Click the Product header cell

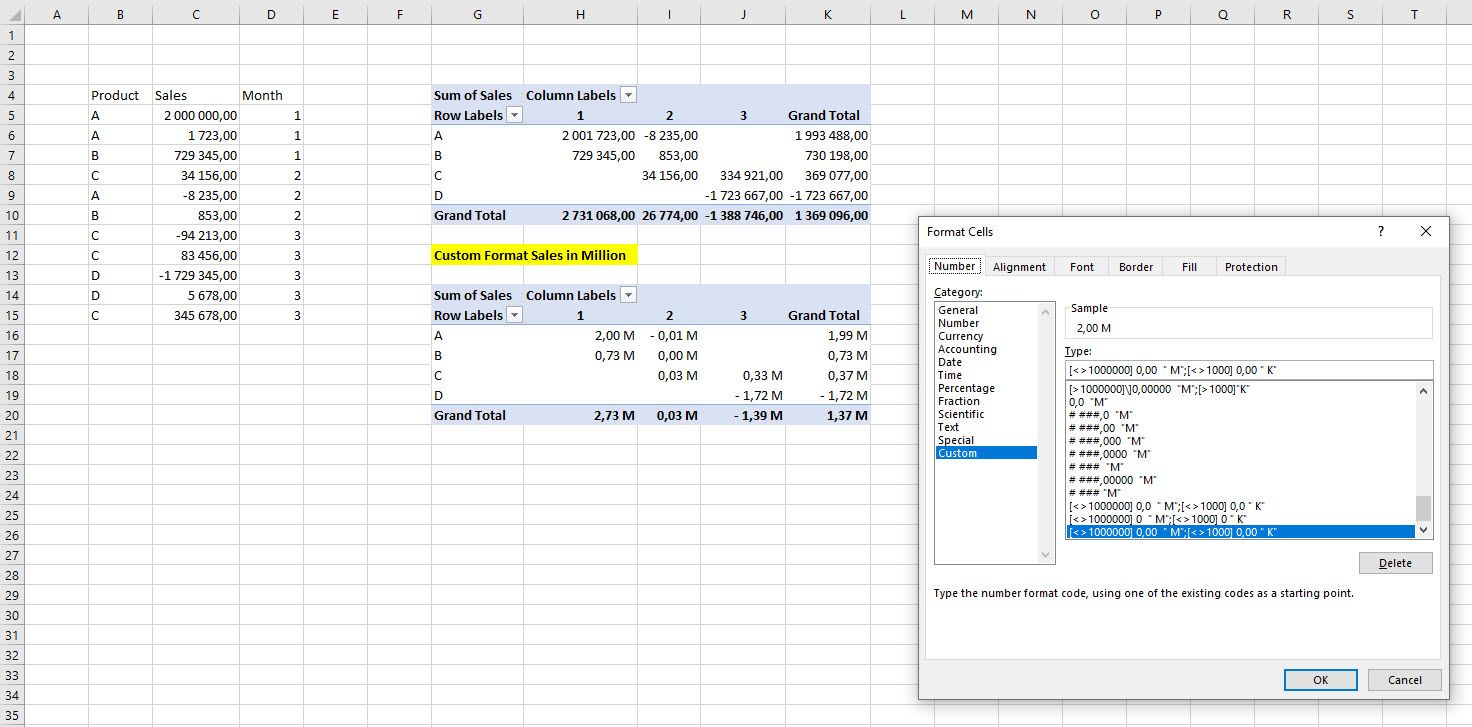[120, 95]
